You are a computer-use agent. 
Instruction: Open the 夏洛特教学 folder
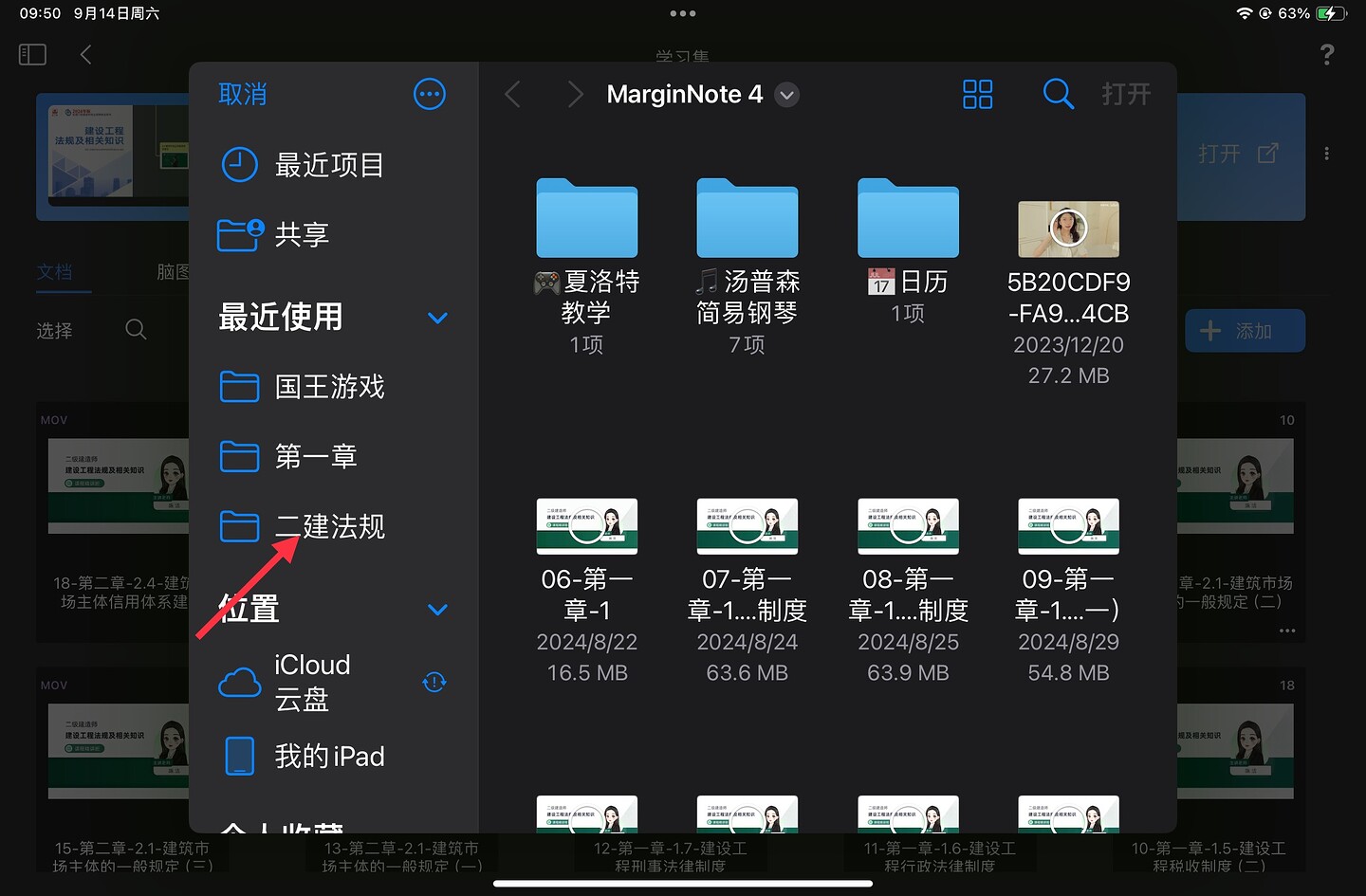[586, 266]
